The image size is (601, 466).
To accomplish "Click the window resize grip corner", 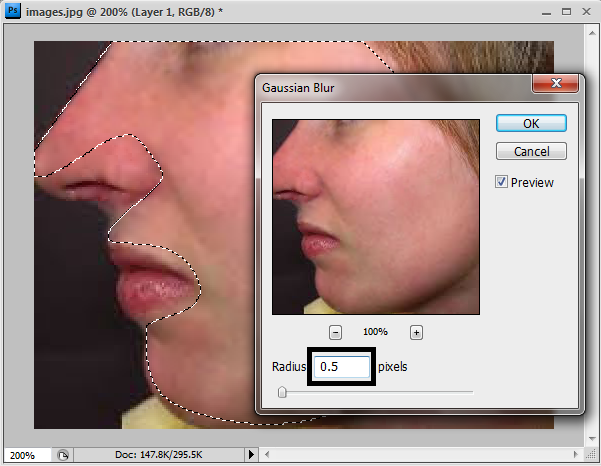I will tap(592, 455).
